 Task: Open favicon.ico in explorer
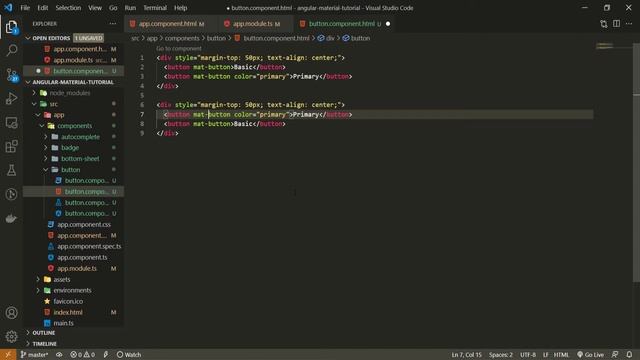[68, 301]
